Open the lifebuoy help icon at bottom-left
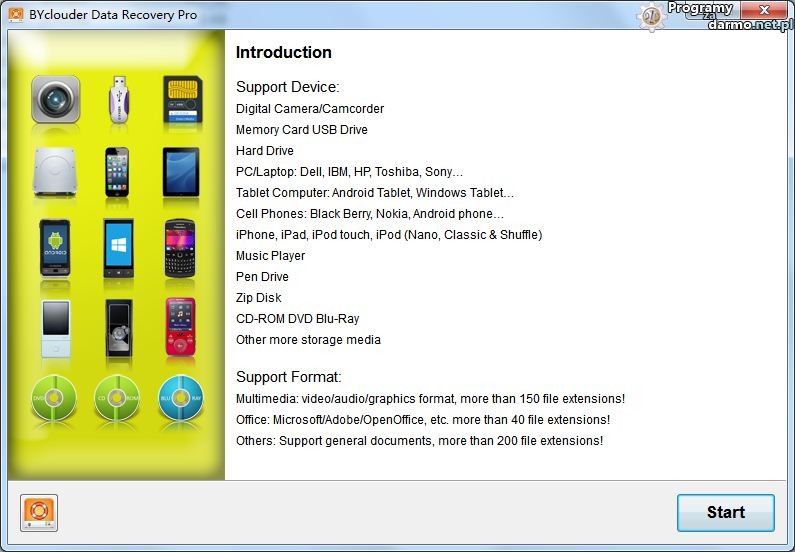The width and height of the screenshot is (795, 552). (39, 513)
